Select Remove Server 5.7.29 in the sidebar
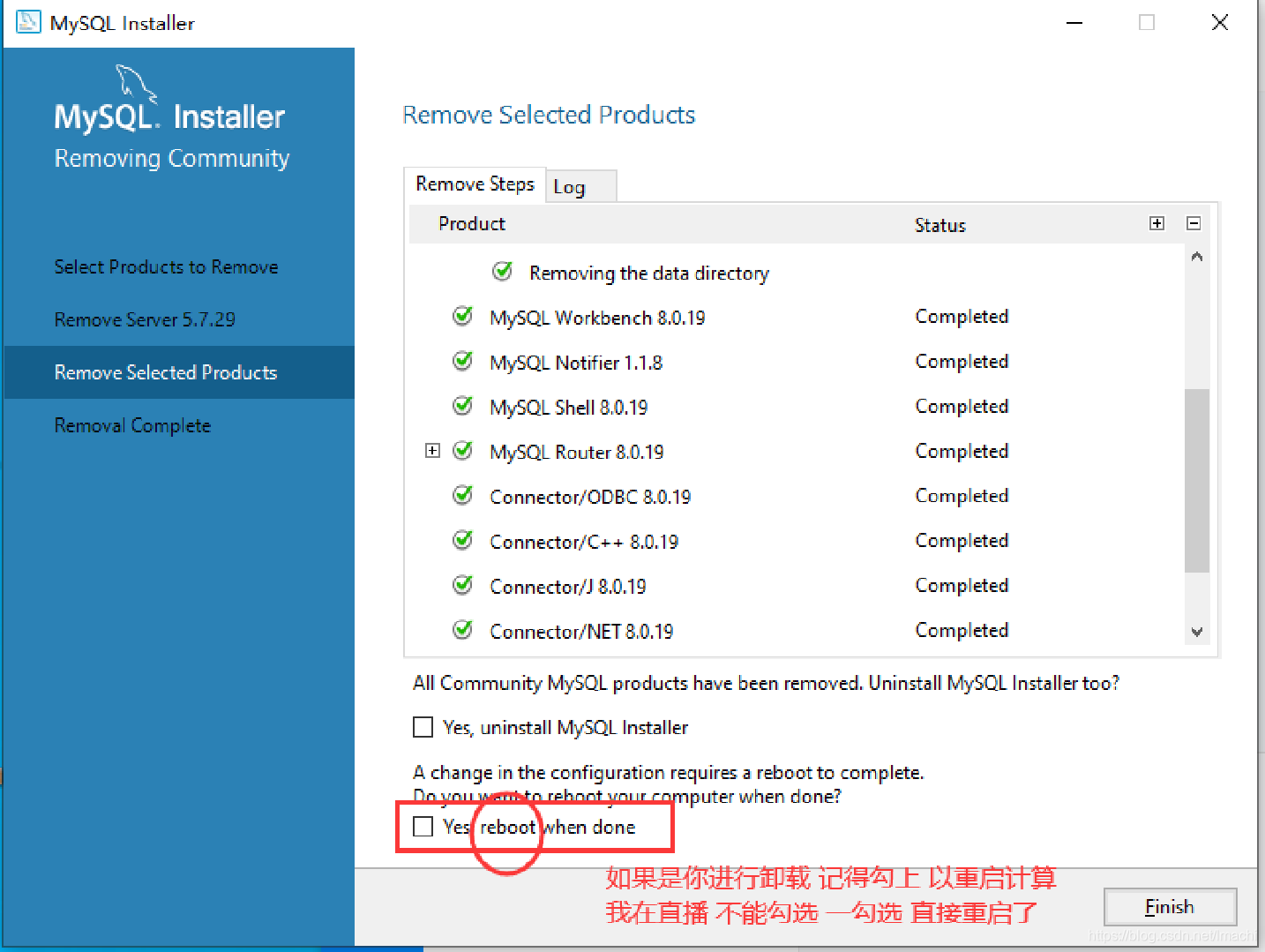1265x952 pixels. (145, 319)
